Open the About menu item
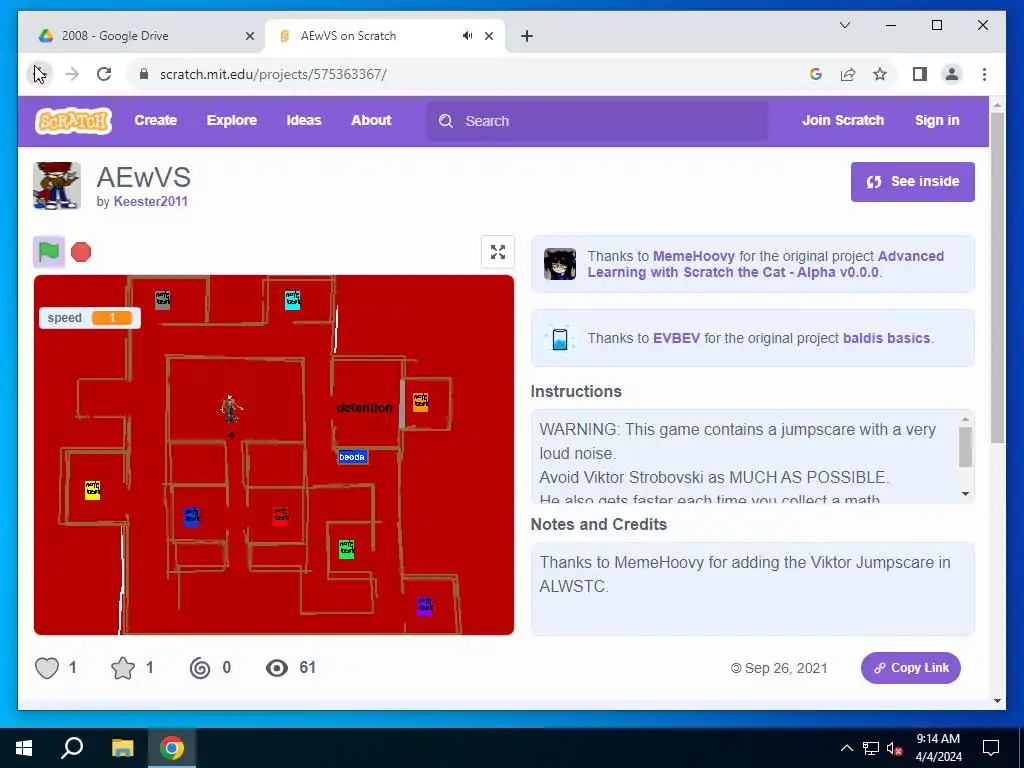The width and height of the screenshot is (1024, 768). tap(371, 120)
